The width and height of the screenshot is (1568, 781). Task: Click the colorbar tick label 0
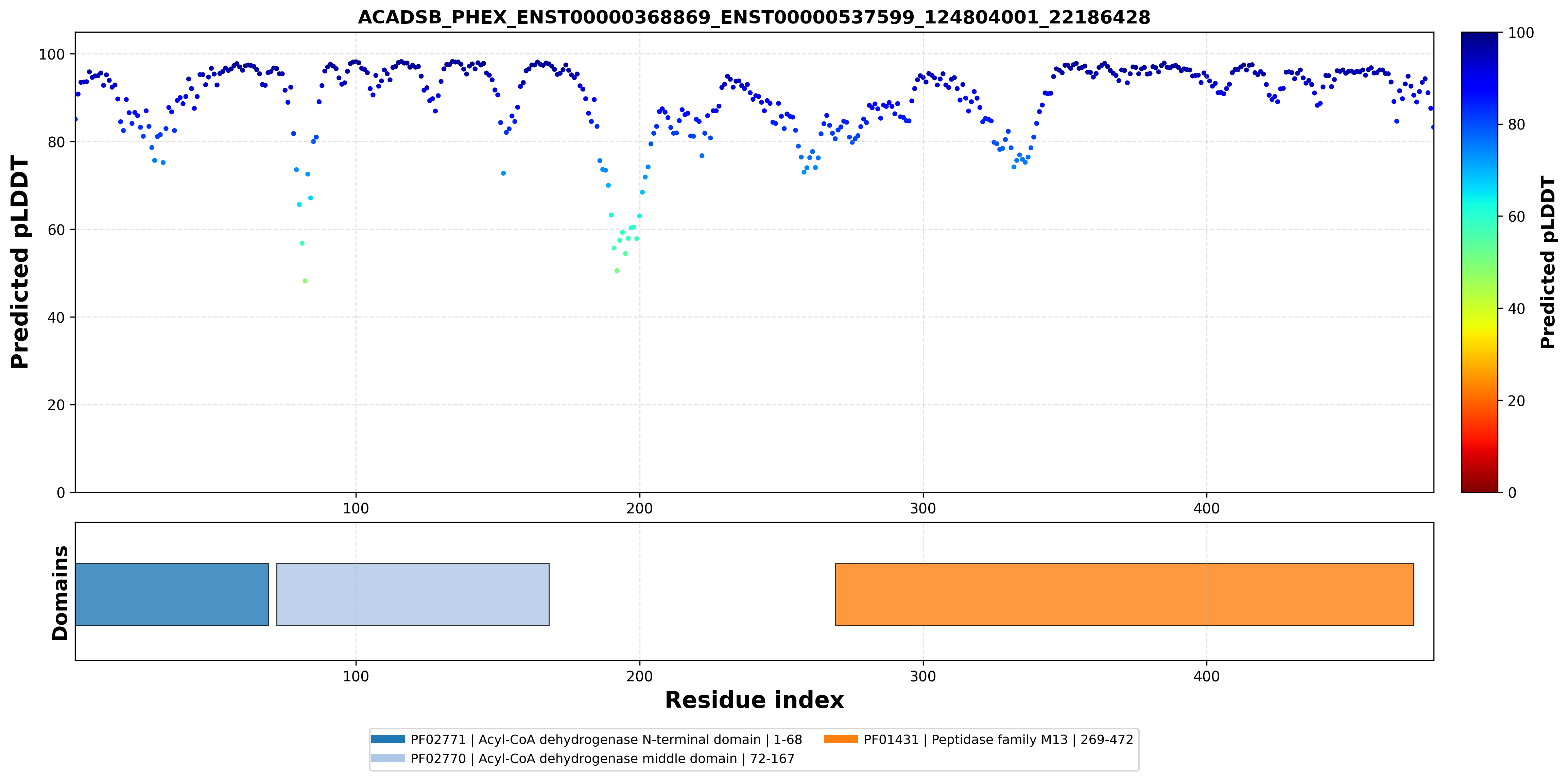pyautogui.click(x=1512, y=493)
